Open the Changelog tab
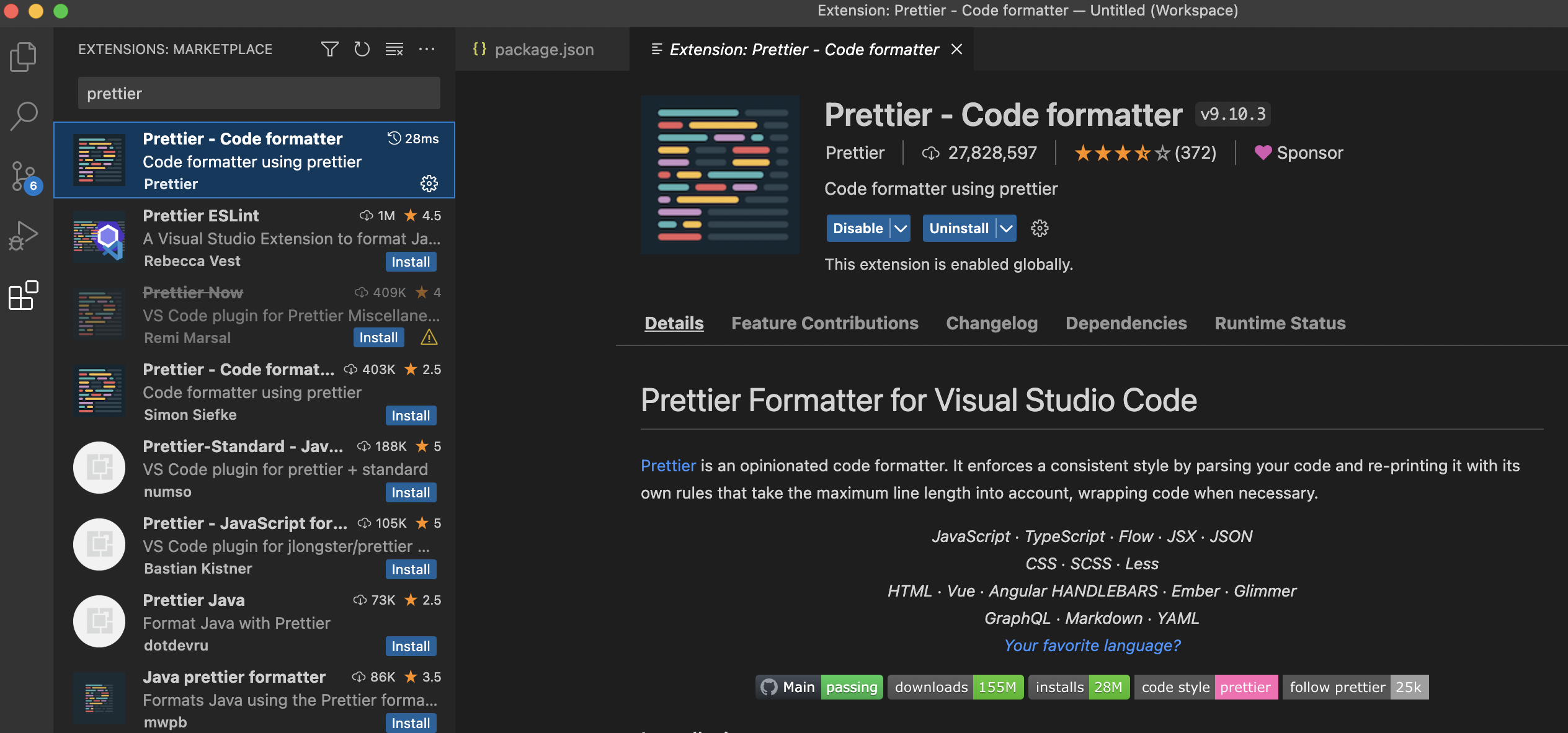This screenshot has width=1568, height=733. pyautogui.click(x=992, y=323)
